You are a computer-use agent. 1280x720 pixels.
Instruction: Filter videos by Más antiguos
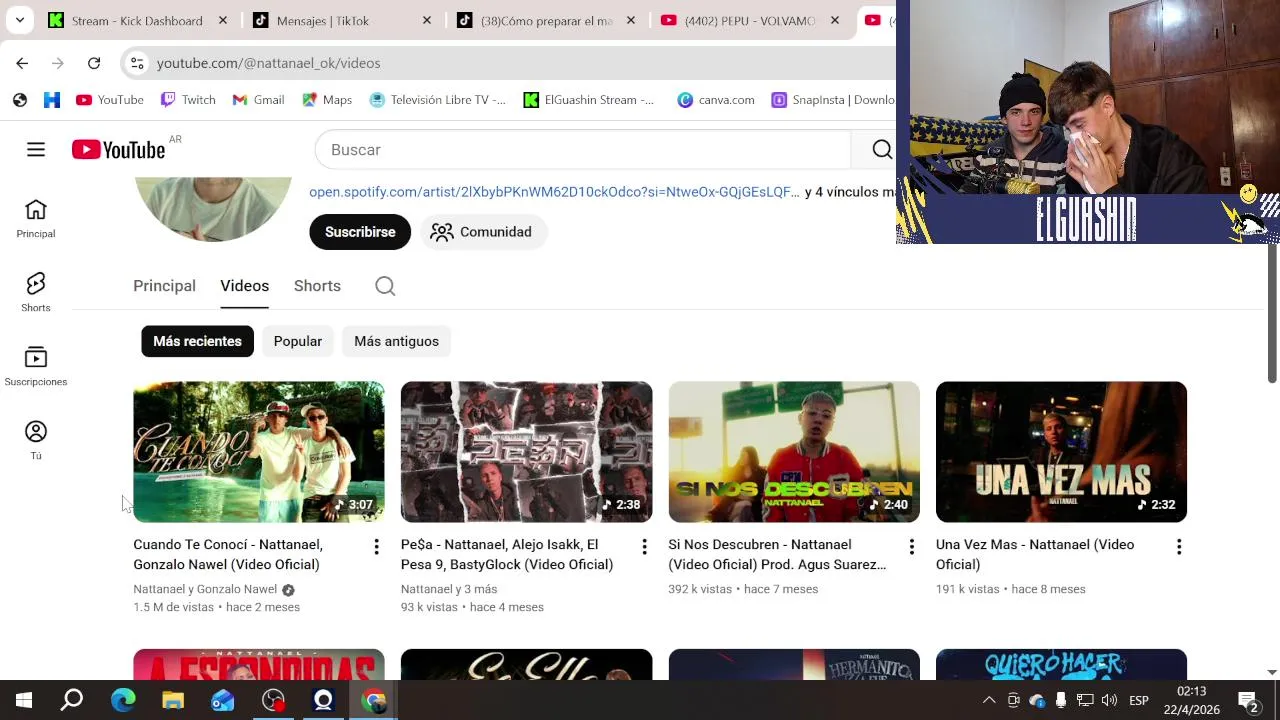(x=396, y=341)
